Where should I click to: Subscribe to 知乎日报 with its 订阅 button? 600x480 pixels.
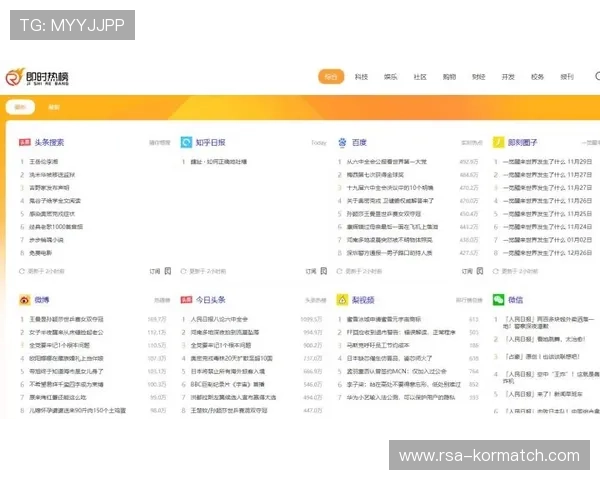coord(316,271)
